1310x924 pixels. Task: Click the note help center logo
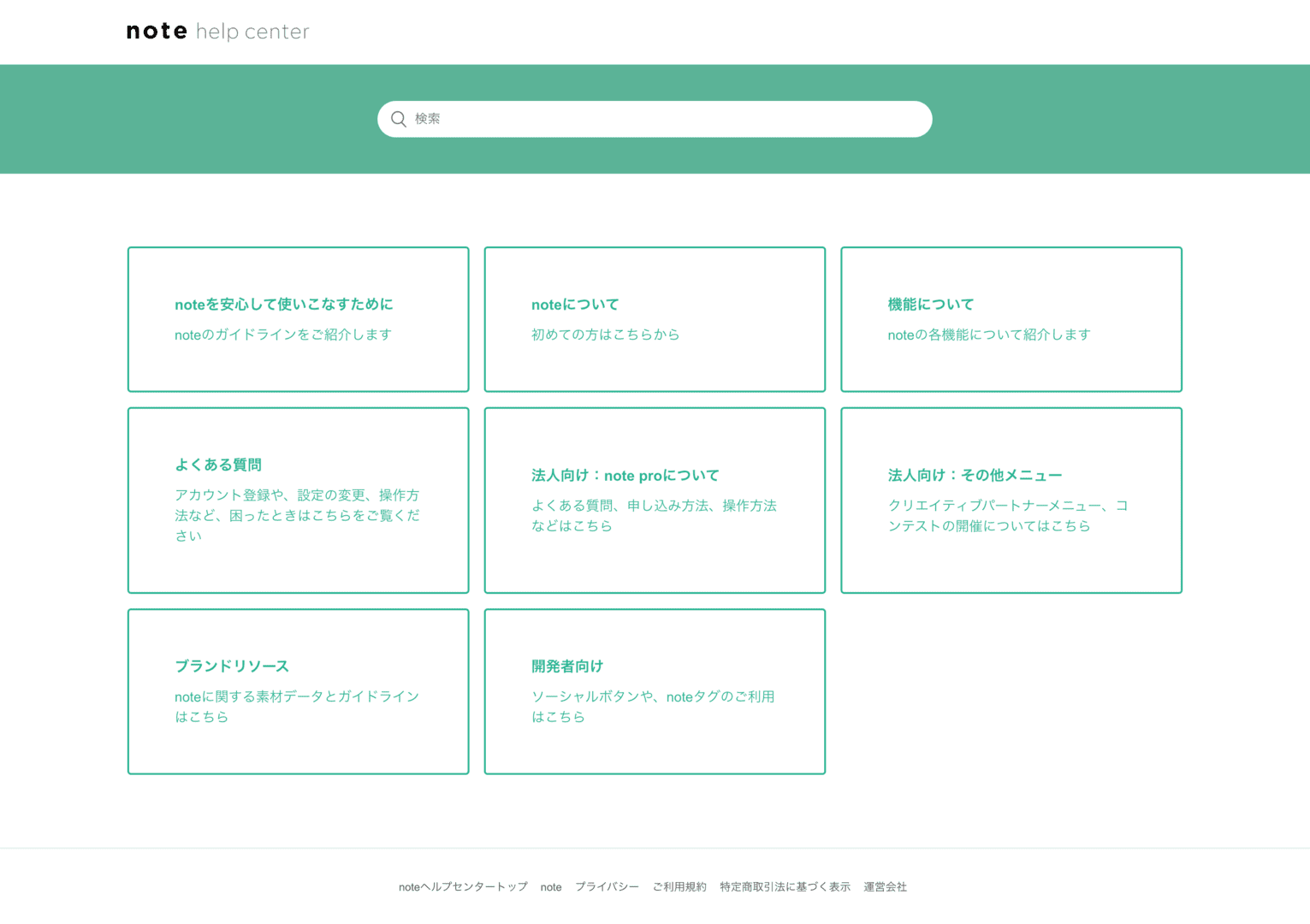[217, 32]
